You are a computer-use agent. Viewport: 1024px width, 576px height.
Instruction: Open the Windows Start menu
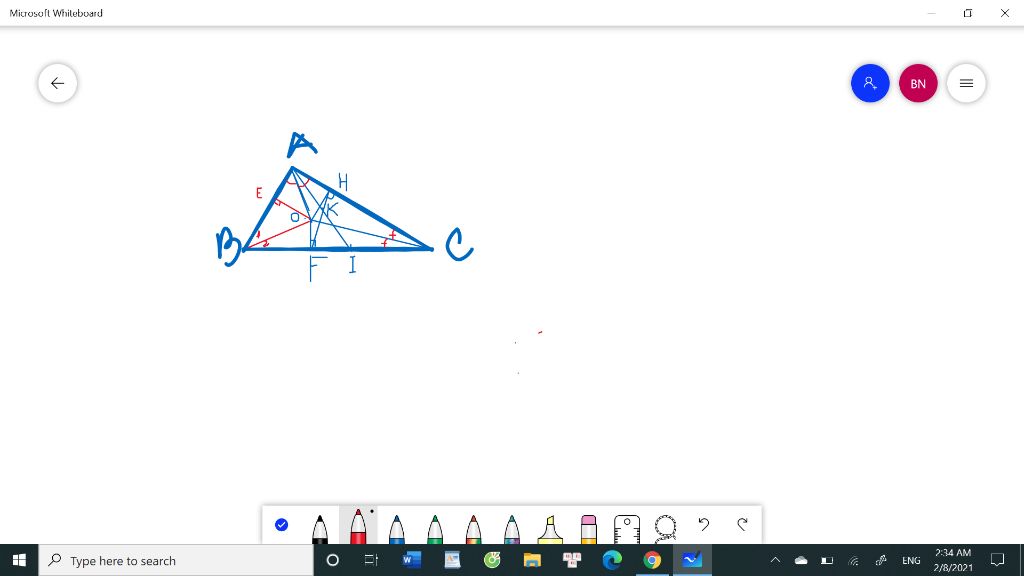[x=19, y=560]
